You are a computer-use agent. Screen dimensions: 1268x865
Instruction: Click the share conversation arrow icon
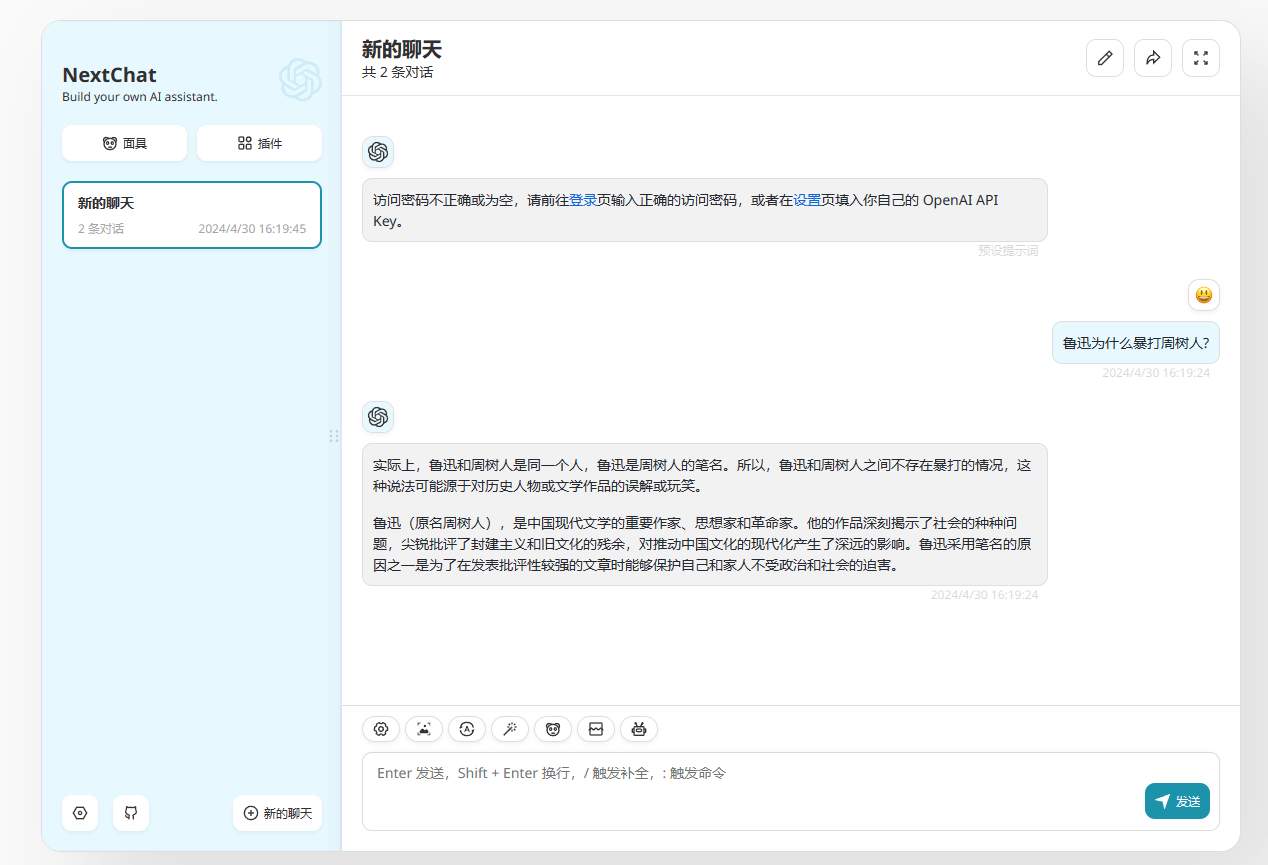1153,58
